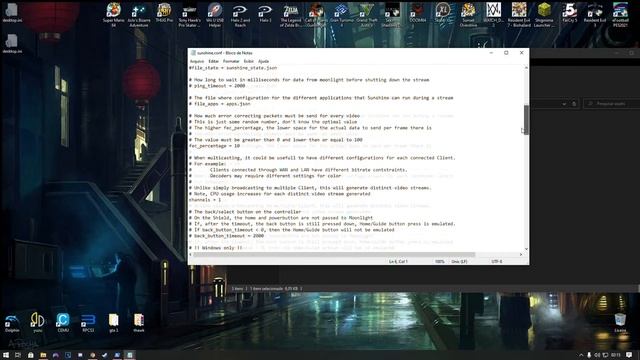This screenshot has width=640, height=360.
Task: Open the notification center icon
Action: 629,355
